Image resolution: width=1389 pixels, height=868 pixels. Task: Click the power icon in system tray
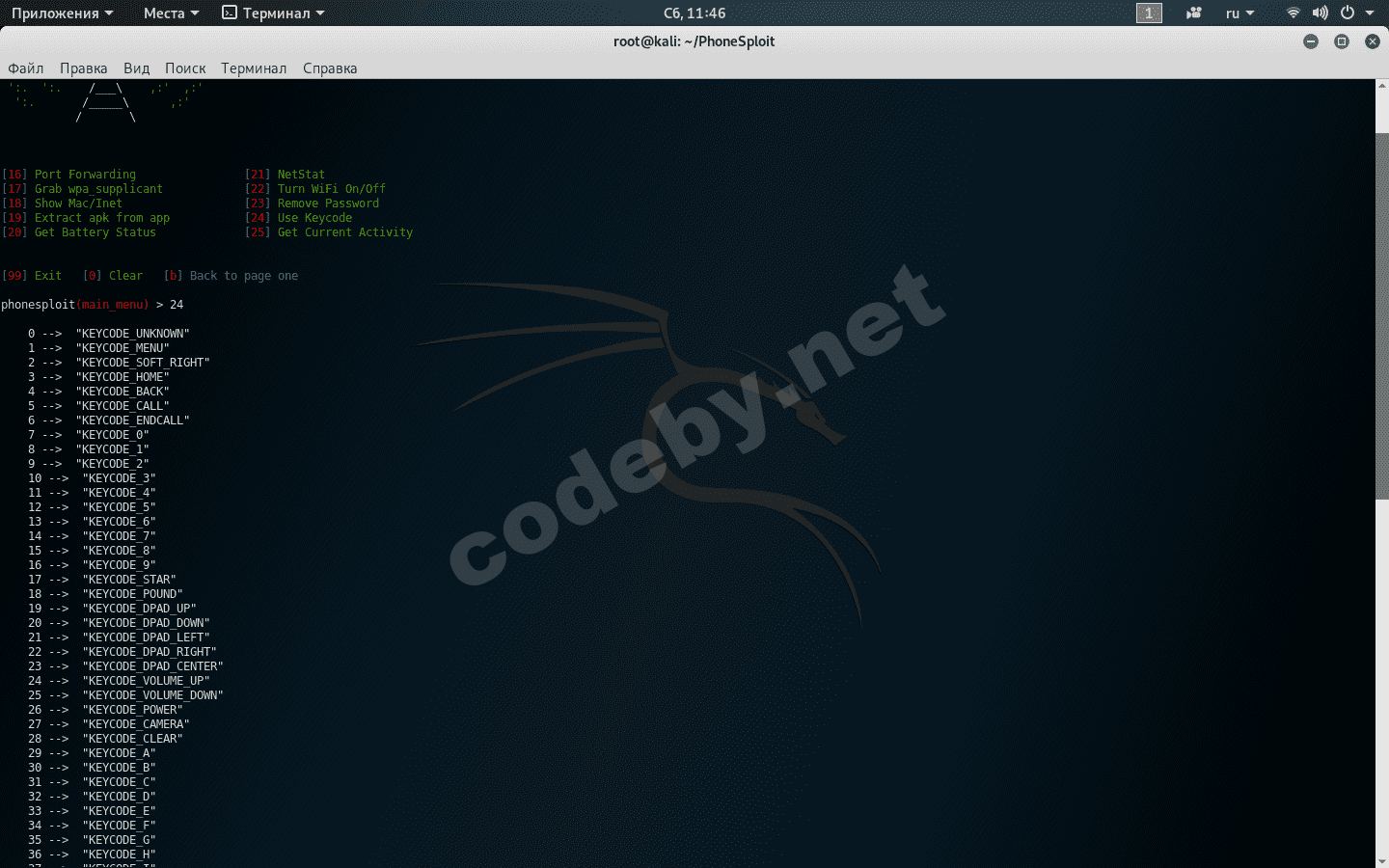coord(1348,13)
